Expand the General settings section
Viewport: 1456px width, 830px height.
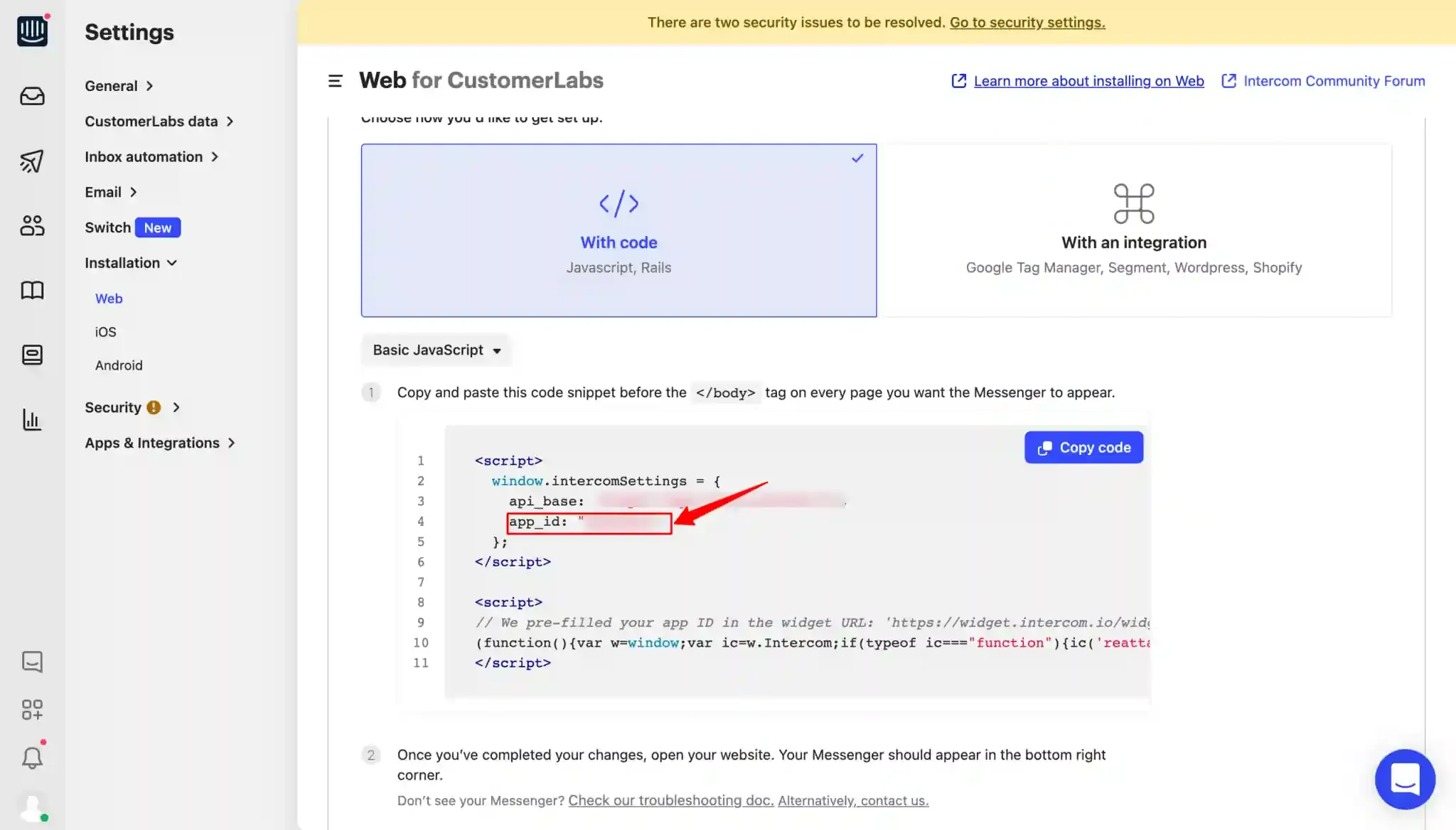(x=119, y=86)
